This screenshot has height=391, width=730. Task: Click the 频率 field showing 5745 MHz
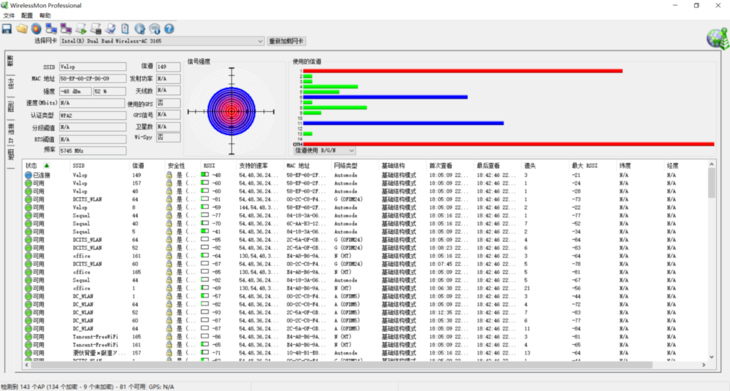(x=93, y=150)
